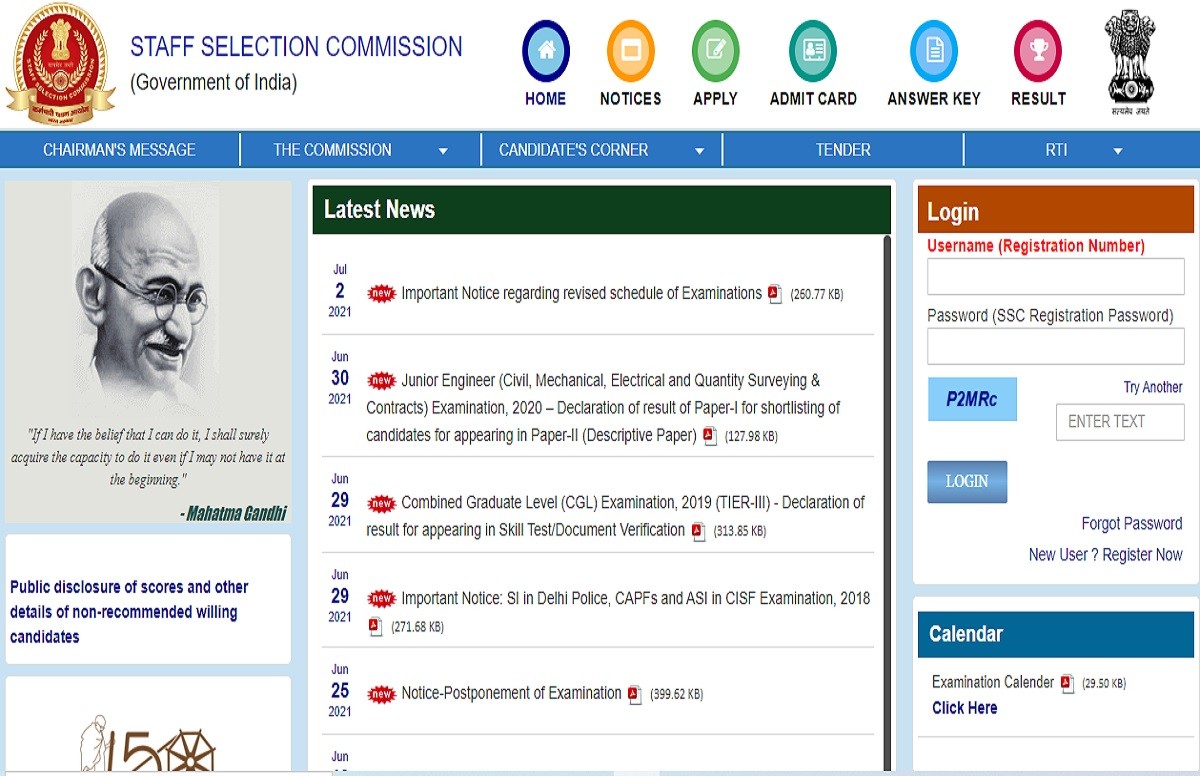Click the Latest News vertical scrollbar
1200x776 pixels.
(x=886, y=500)
